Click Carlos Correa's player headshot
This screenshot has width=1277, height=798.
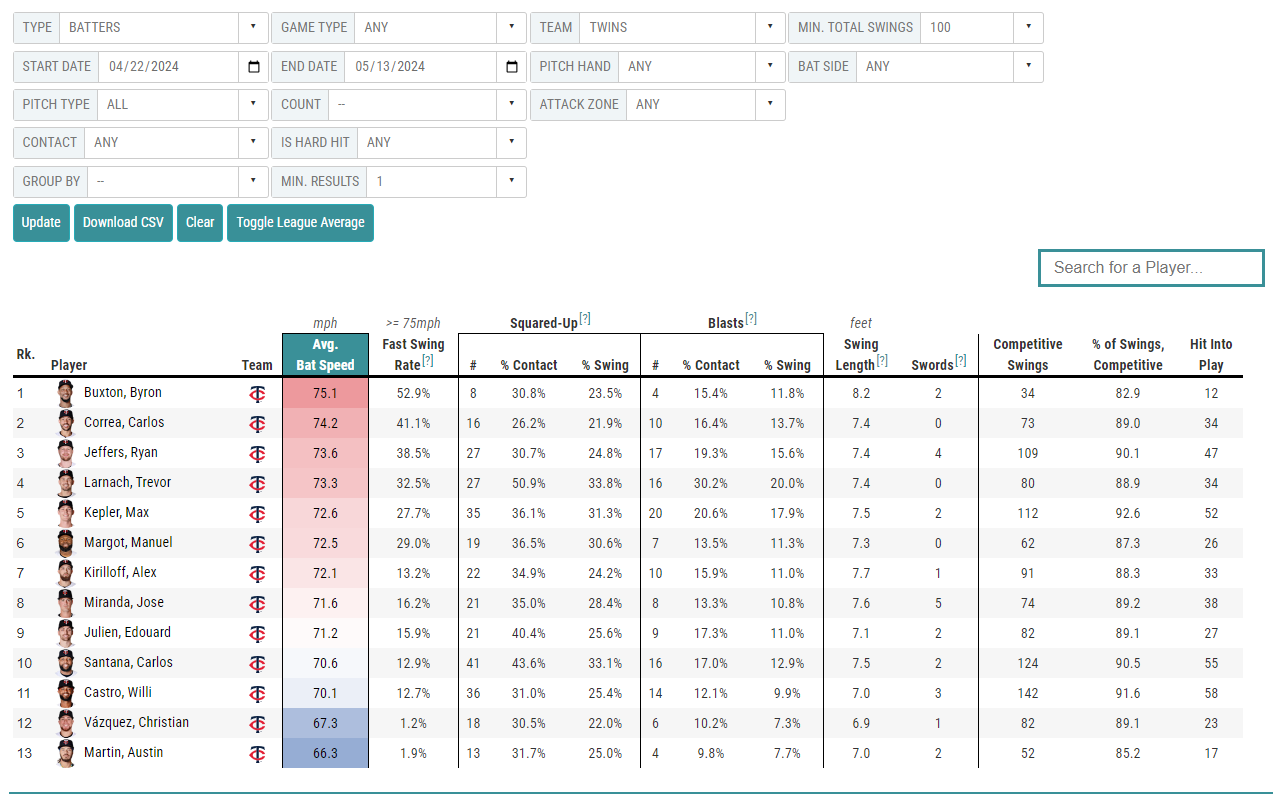65,423
